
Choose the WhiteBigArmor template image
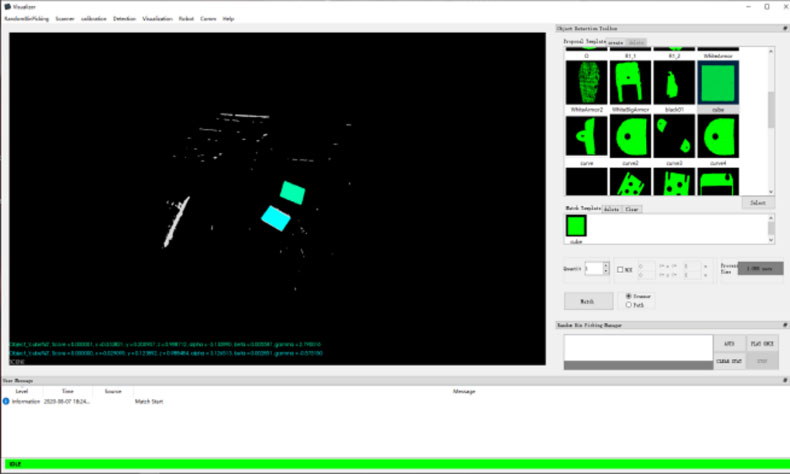(x=630, y=82)
